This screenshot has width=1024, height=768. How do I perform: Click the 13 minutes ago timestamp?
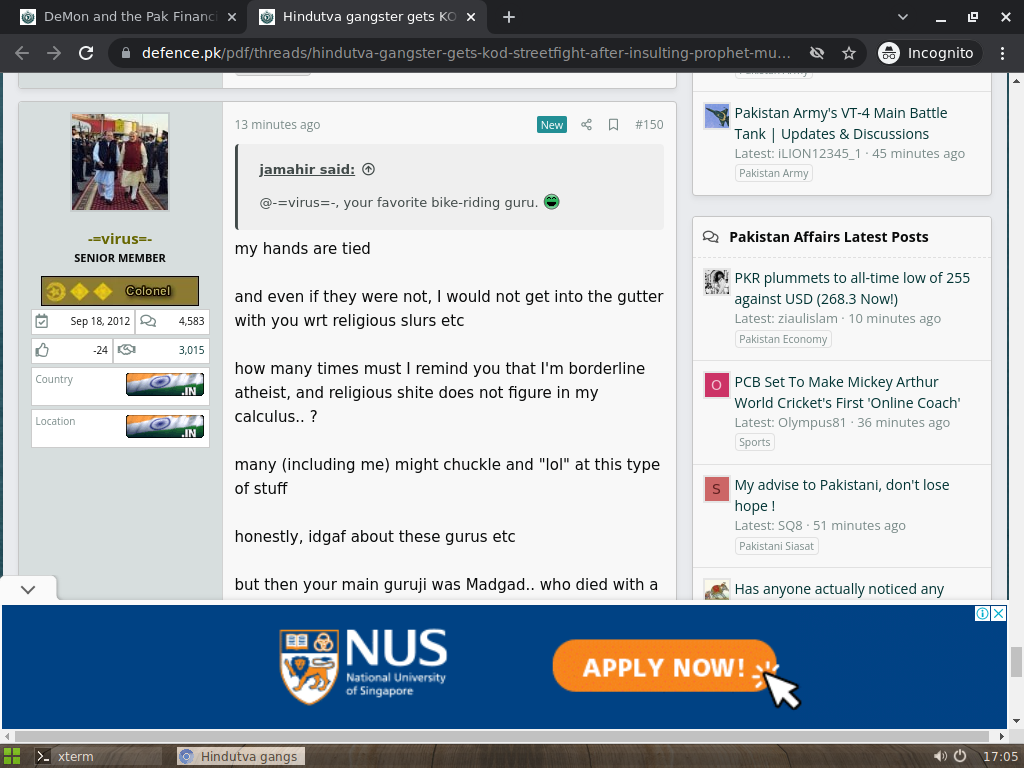(278, 125)
